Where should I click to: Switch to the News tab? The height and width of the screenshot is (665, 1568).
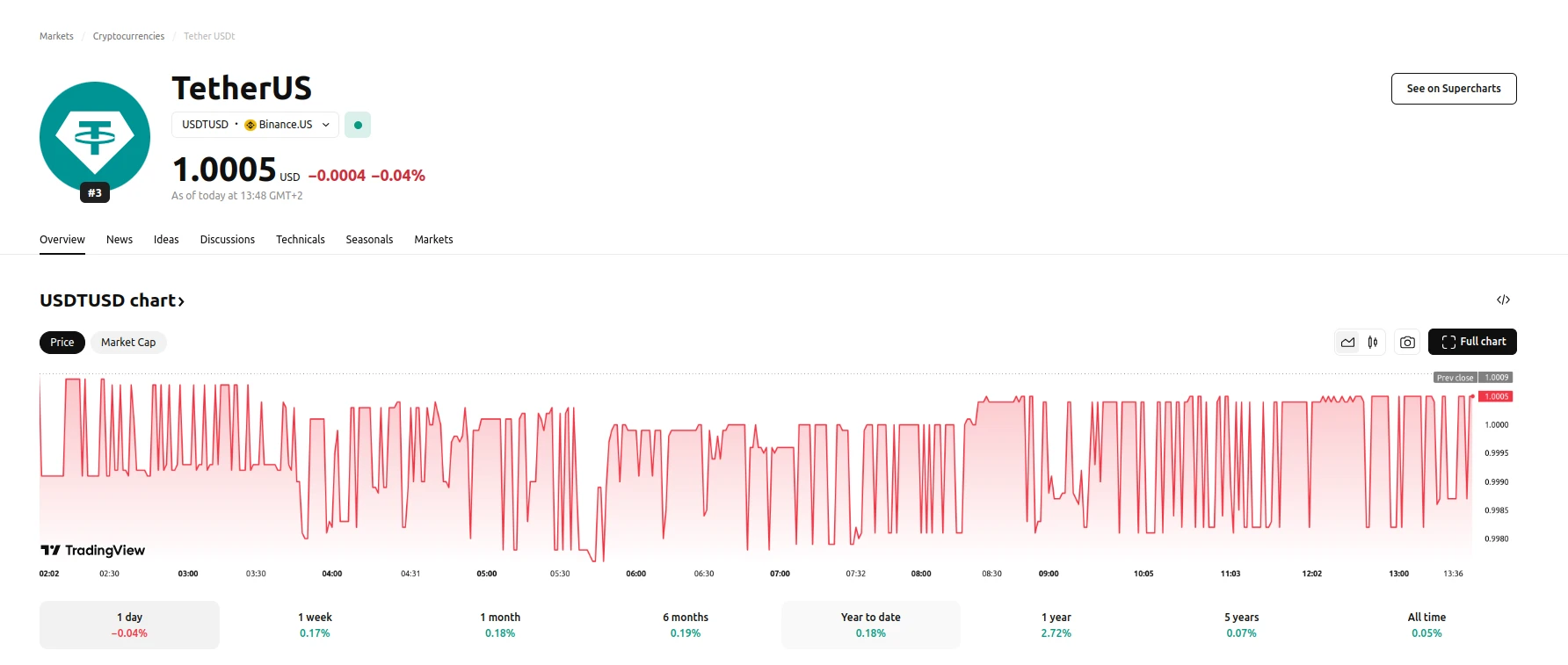120,240
